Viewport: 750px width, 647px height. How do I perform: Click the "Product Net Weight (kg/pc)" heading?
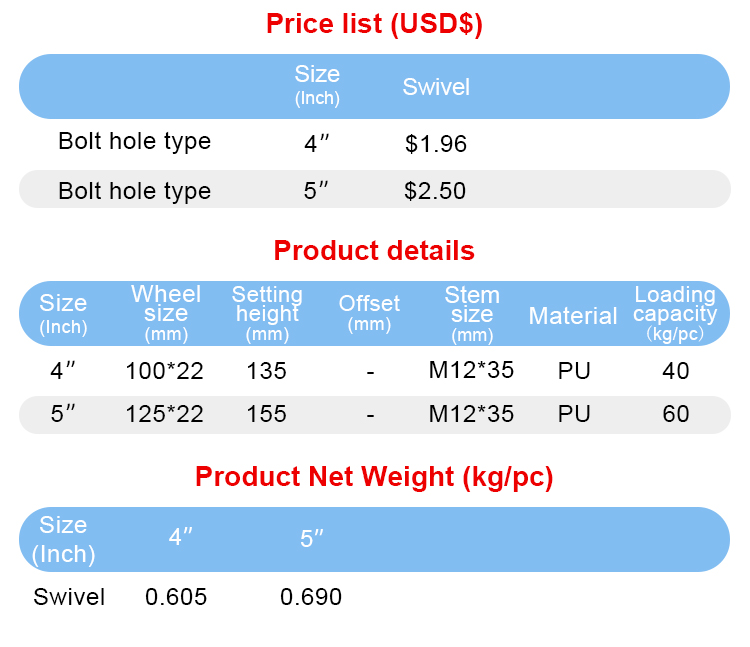(x=374, y=477)
